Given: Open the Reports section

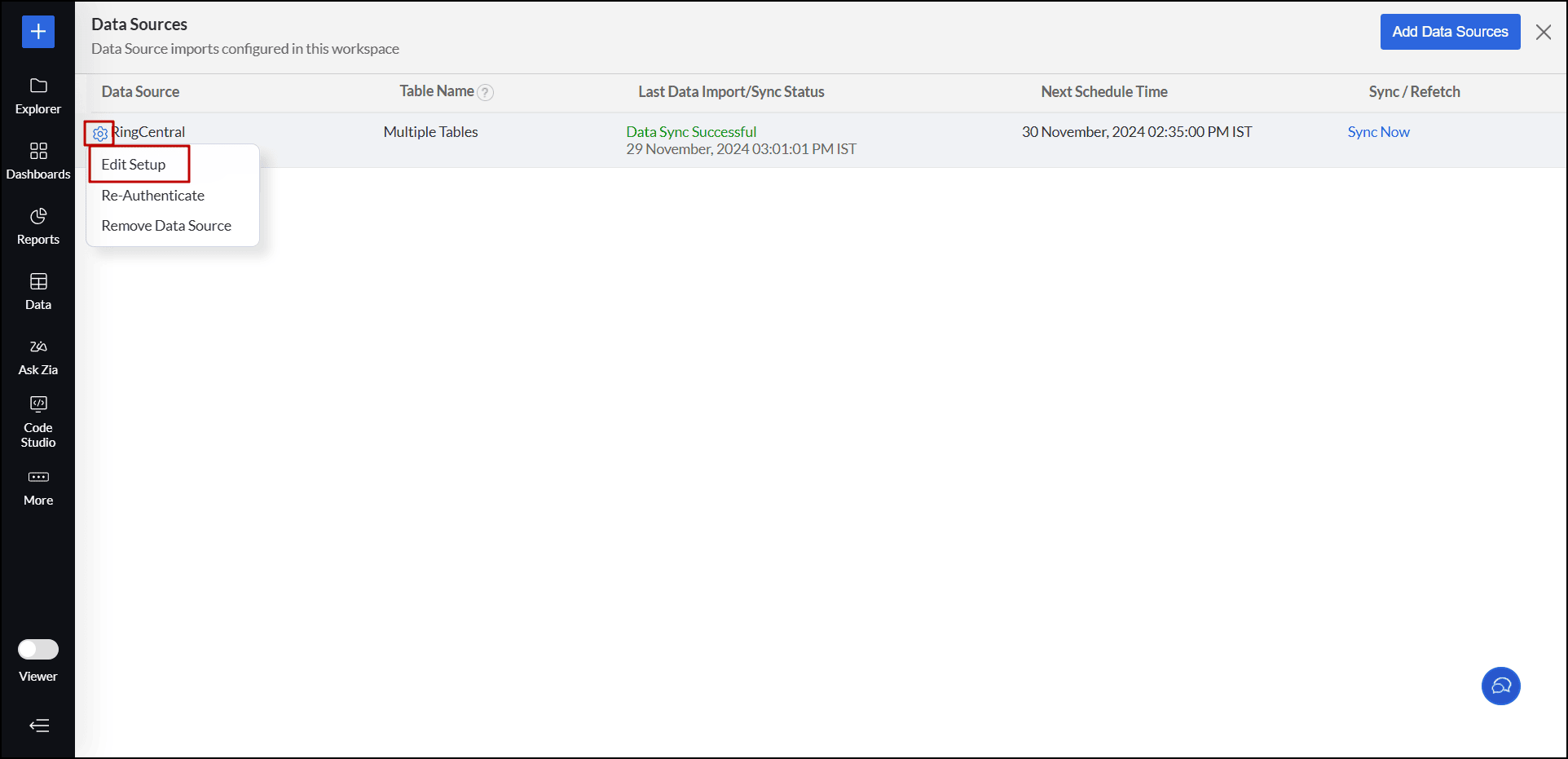Looking at the screenshot, I should (x=37, y=224).
